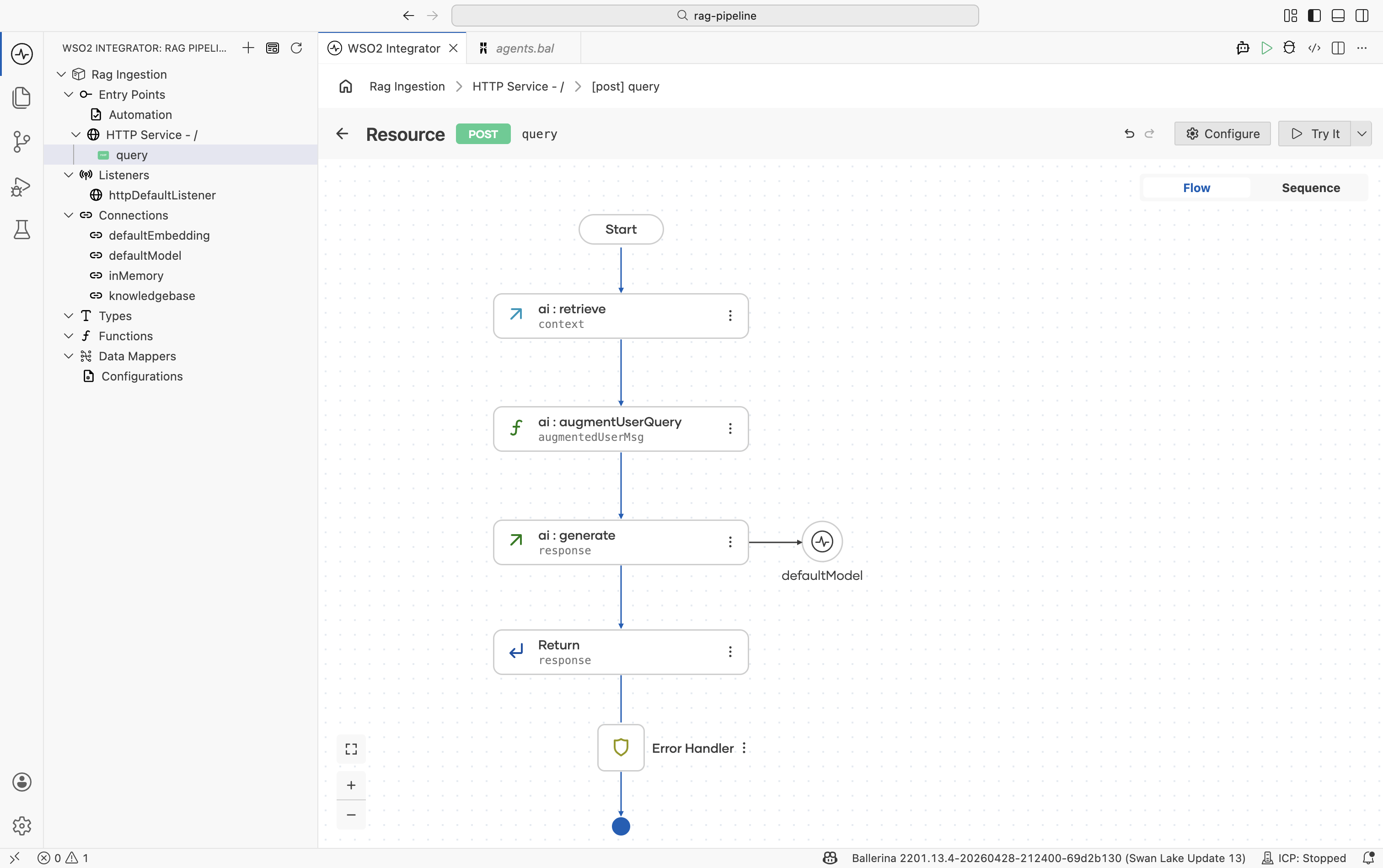The width and height of the screenshot is (1383, 868).
Task: Toggle bottom panel visibility
Action: pyautogui.click(x=1338, y=16)
